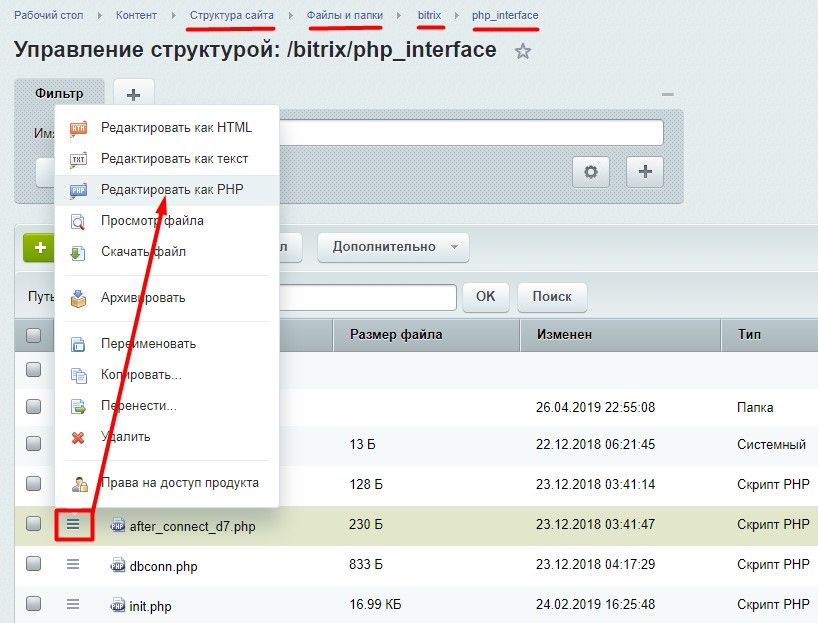The image size is (818, 623).
Task: Click the hamburger menu icon for after_connect_d7.php
Action: tap(73, 524)
